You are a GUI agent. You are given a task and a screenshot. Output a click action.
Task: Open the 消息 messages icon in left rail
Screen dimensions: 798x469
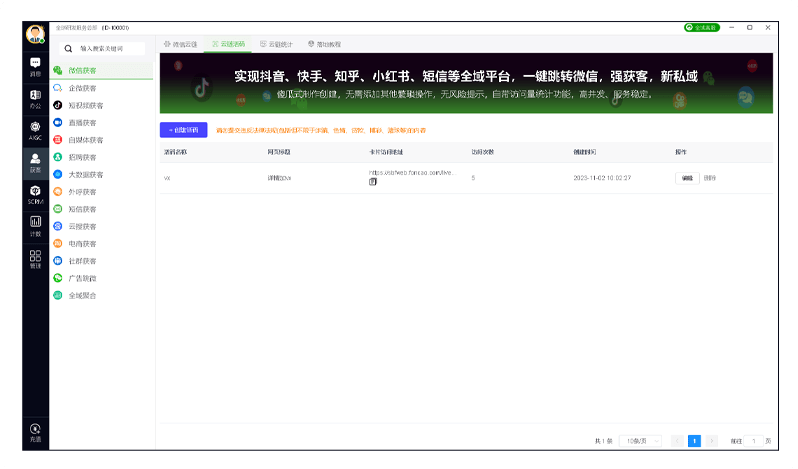(x=35, y=66)
